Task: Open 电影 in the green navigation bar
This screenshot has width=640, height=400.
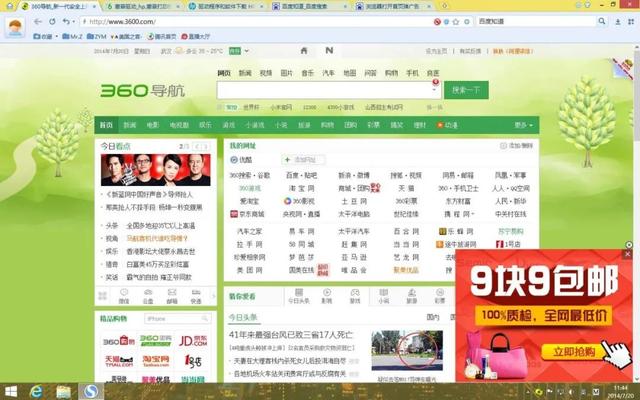Action: (x=153, y=125)
